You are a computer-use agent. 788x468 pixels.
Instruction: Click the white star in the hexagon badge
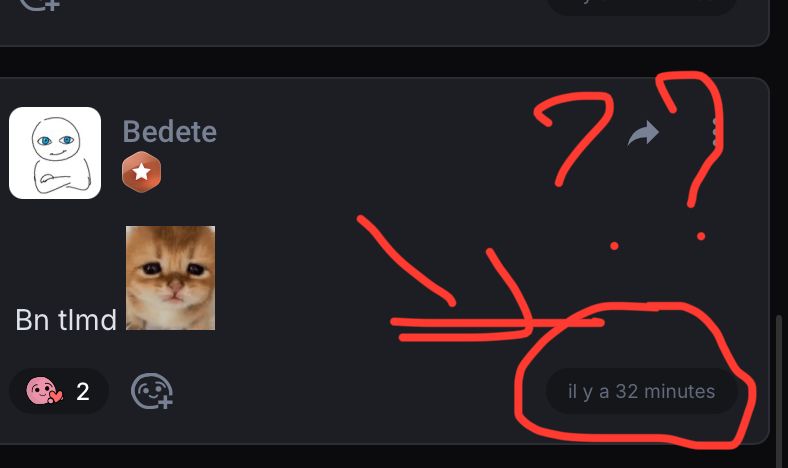[x=142, y=172]
